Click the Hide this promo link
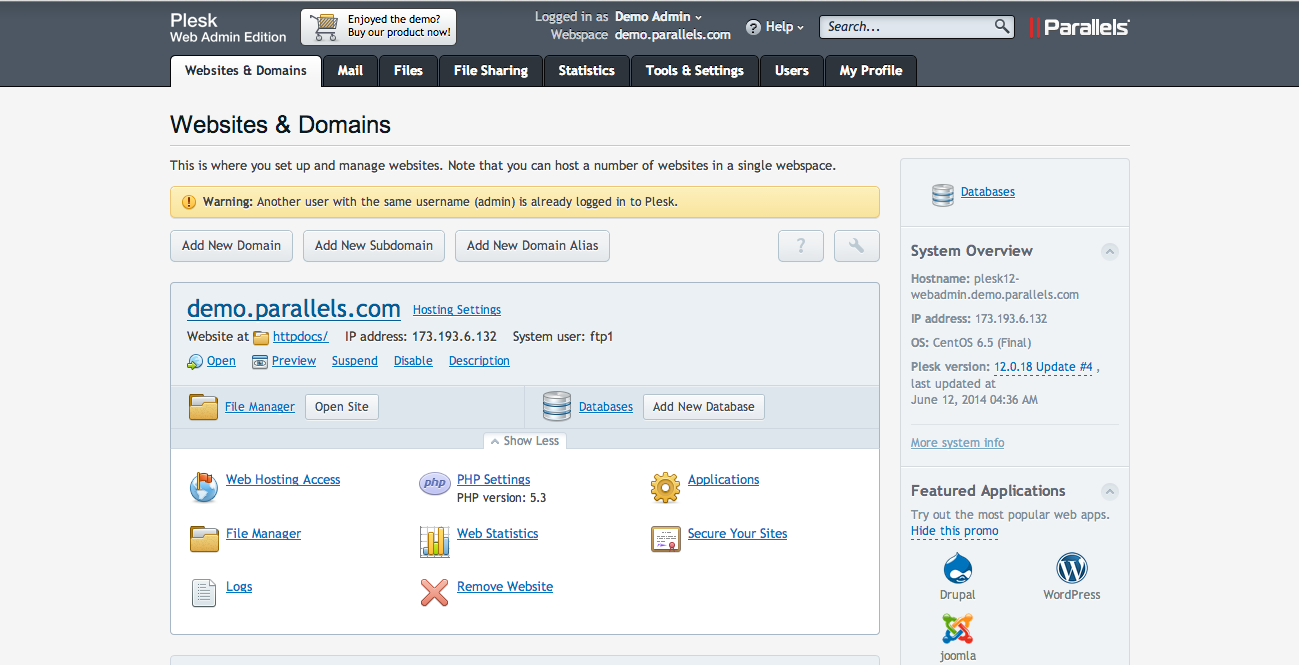Image resolution: width=1299 pixels, height=665 pixels. pyautogui.click(x=955, y=531)
